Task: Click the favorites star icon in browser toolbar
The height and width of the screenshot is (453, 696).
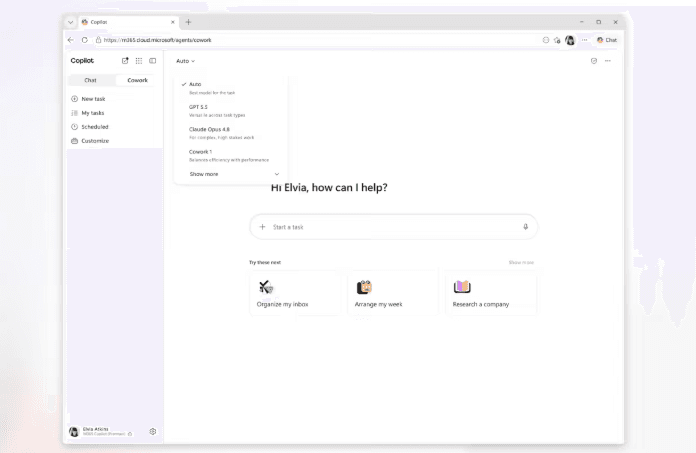Action: (557, 40)
